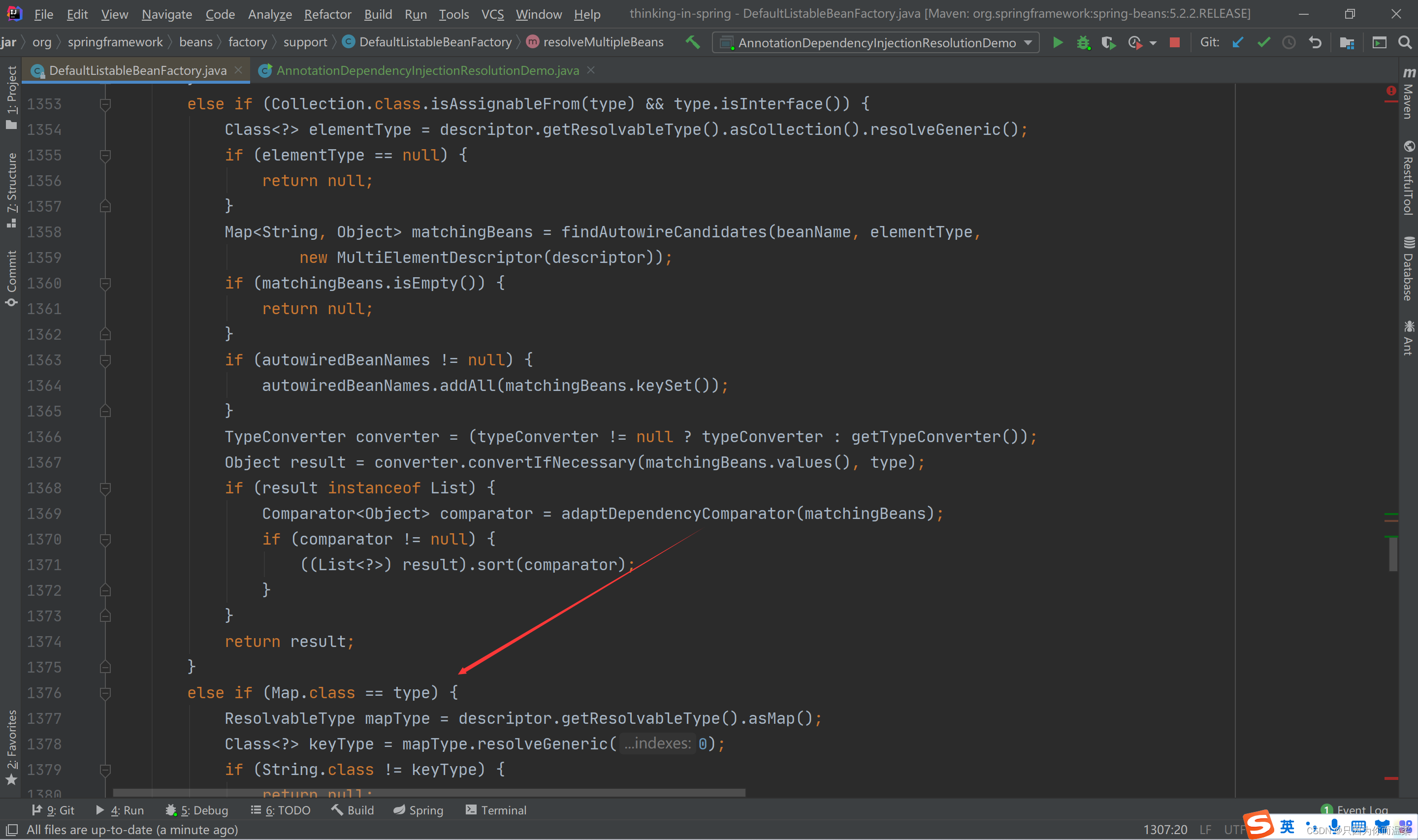This screenshot has height=840, width=1418.
Task: Open Search Everywhere magnifier icon
Action: (x=1404, y=42)
